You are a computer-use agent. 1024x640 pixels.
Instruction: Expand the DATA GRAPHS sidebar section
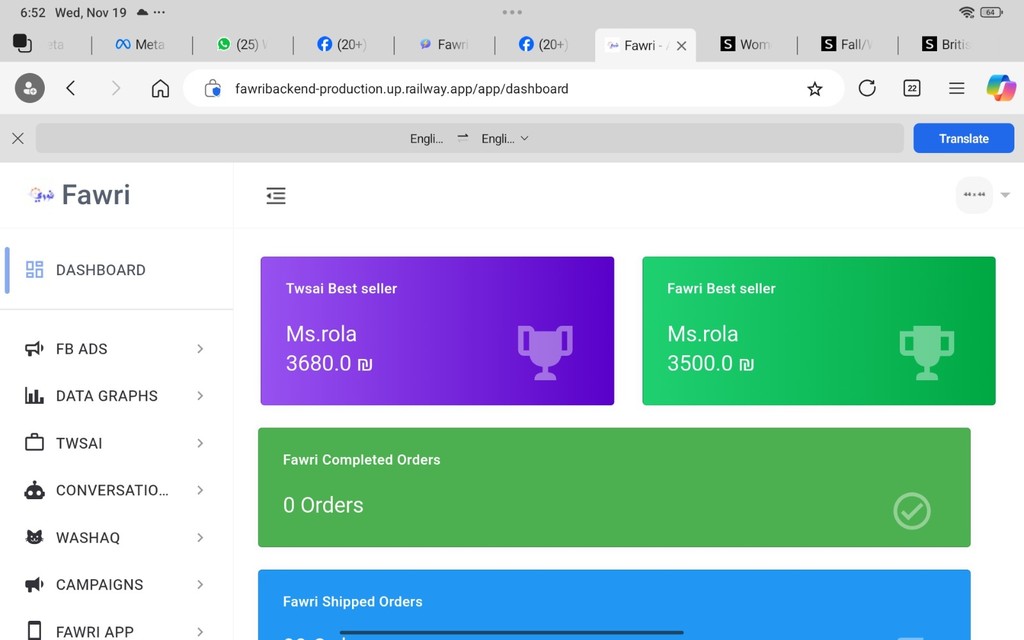115,396
